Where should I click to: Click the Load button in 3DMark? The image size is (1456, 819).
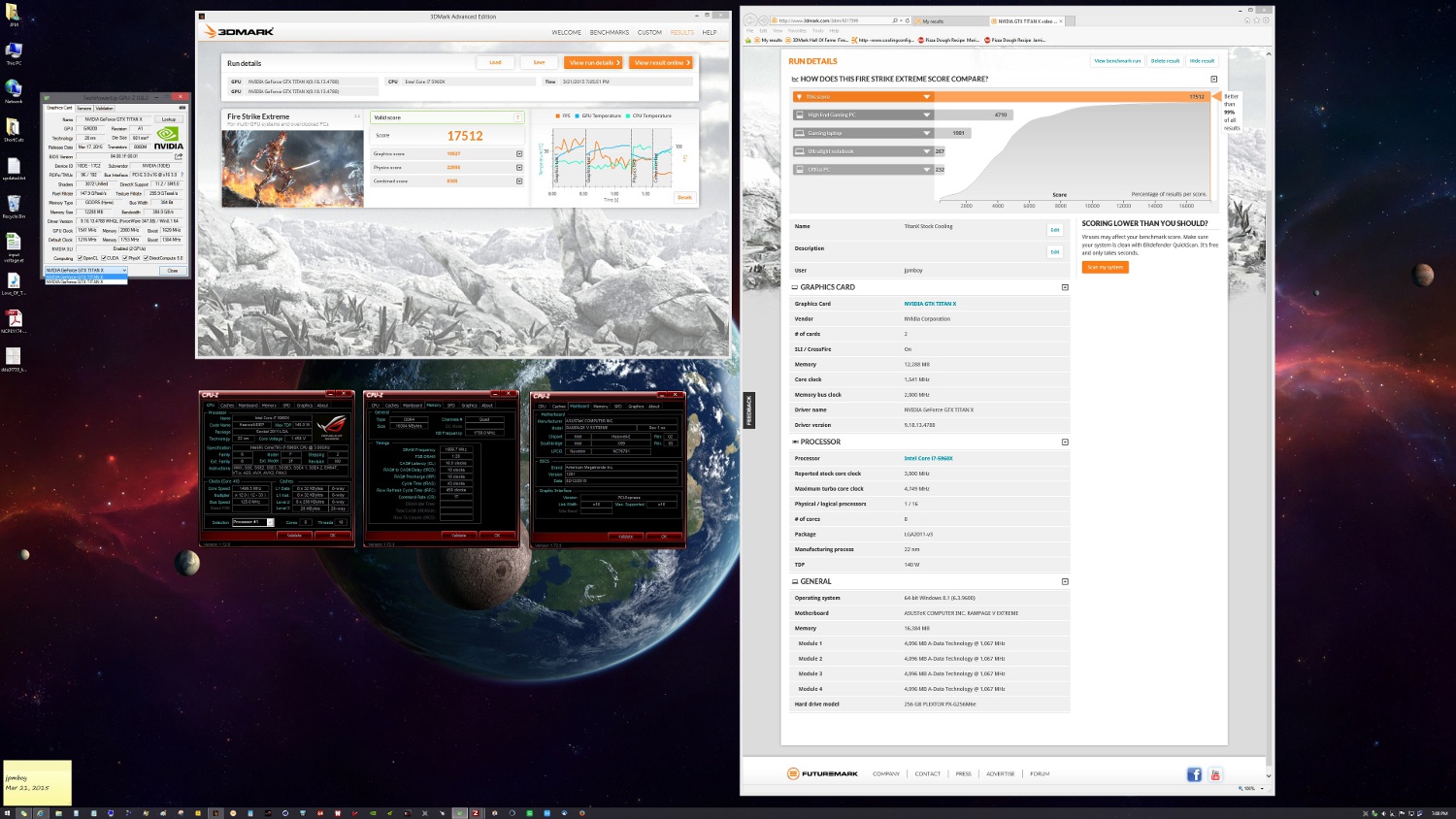pos(495,62)
